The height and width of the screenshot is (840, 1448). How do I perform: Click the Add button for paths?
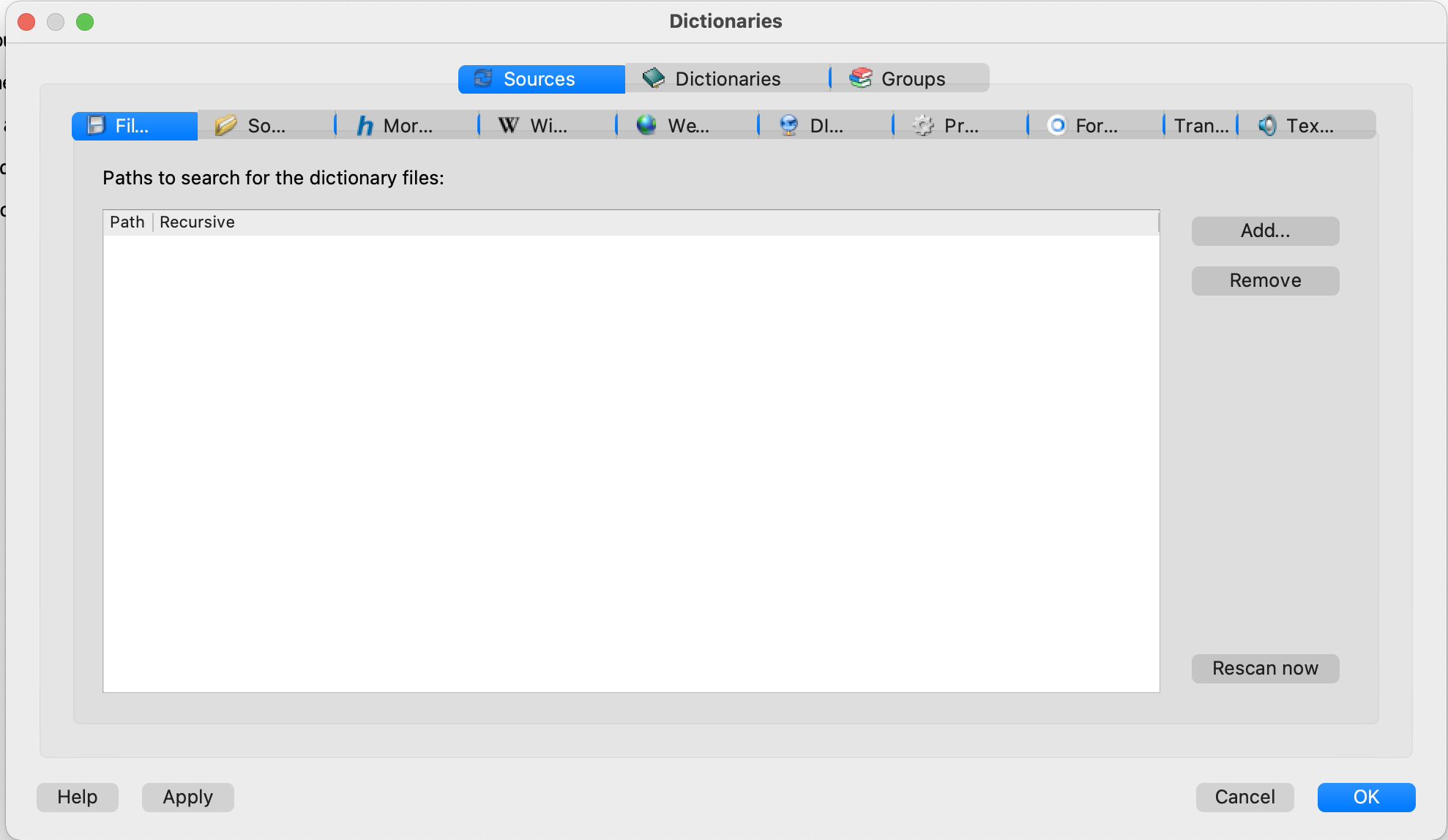pyautogui.click(x=1264, y=230)
